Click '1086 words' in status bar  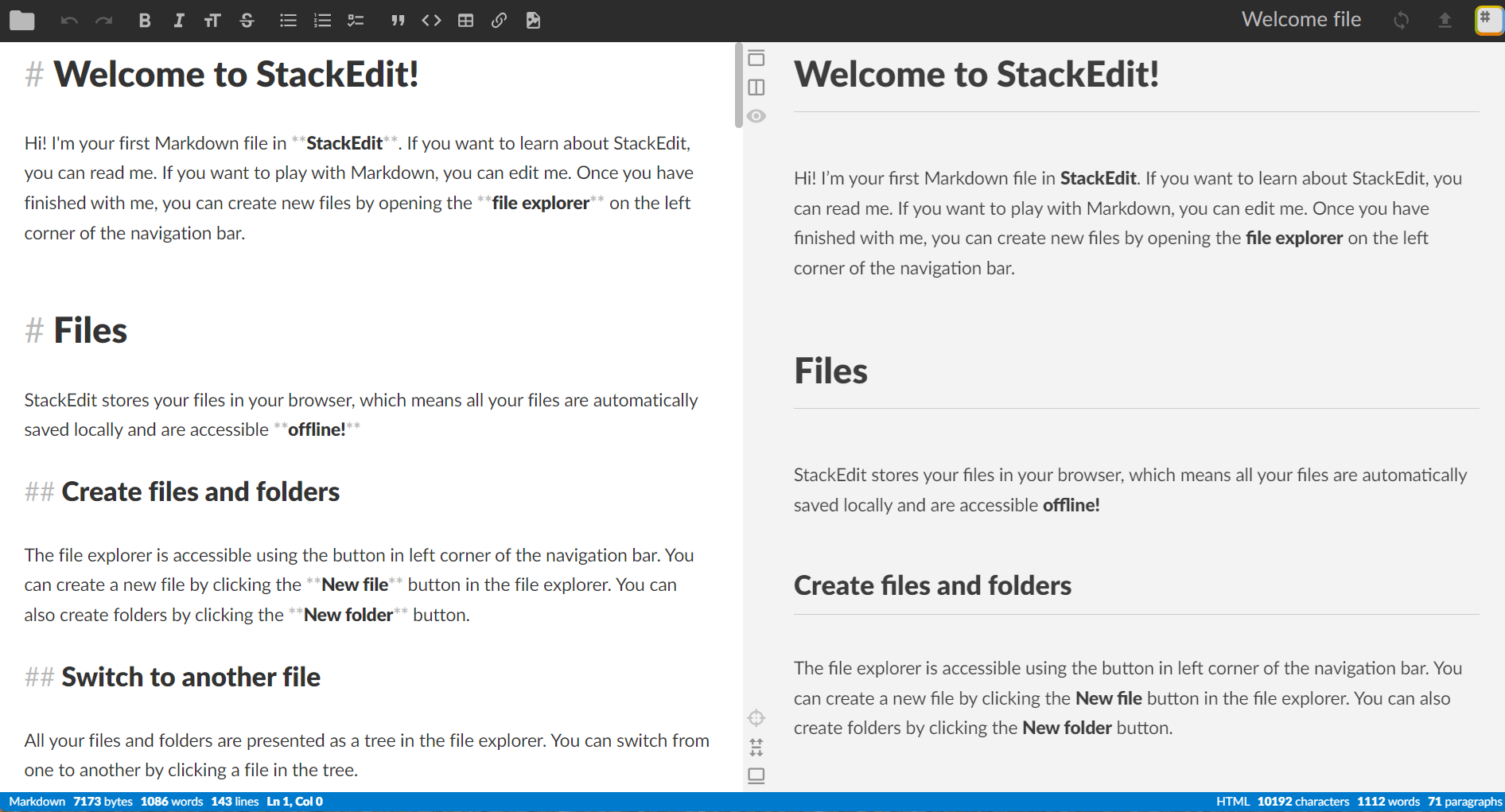coord(172,802)
